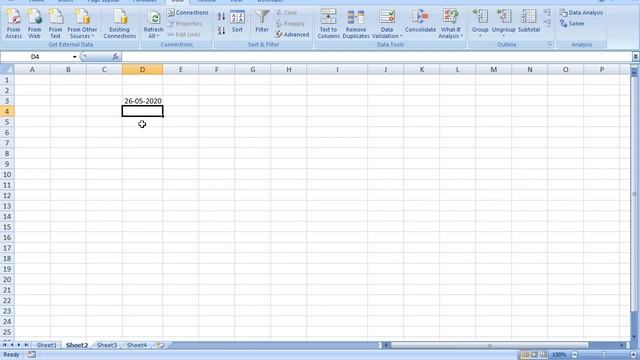Switch to the Sheet4 tab
Screen dimensions: 640x360
click(x=136, y=345)
